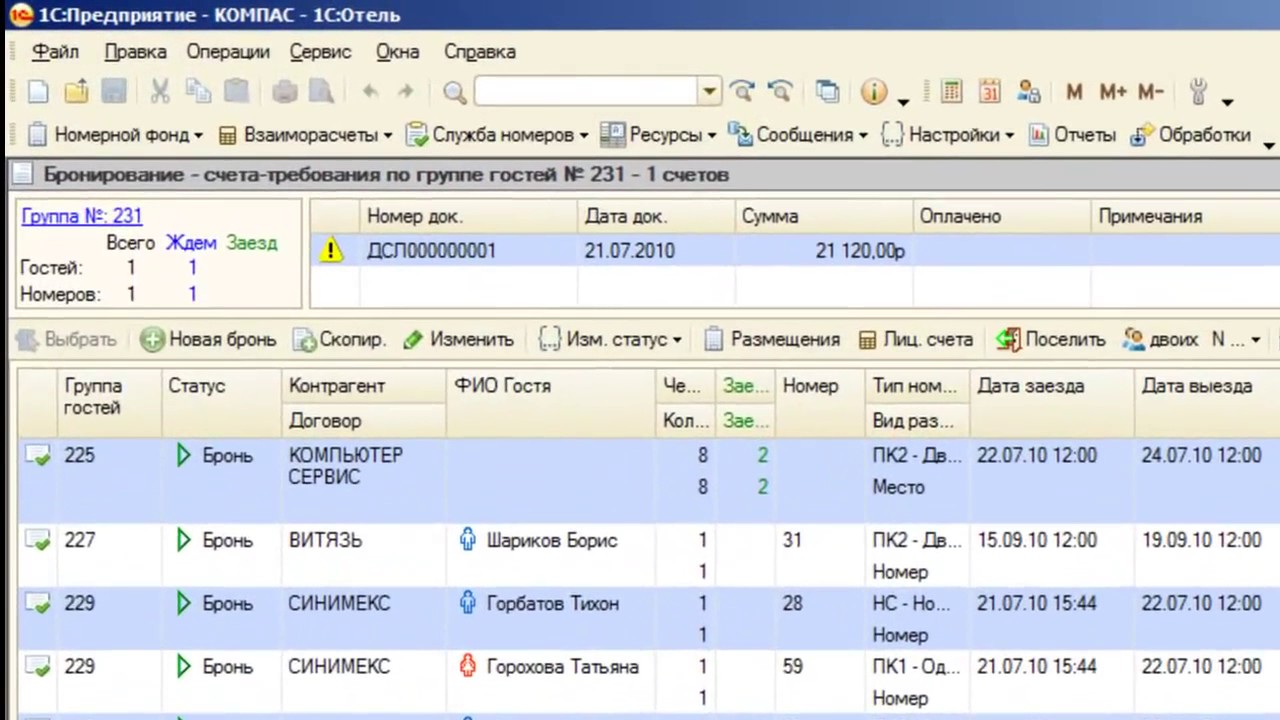The height and width of the screenshot is (720, 1280).
Task: Click the Print preview icon
Action: coord(321,92)
